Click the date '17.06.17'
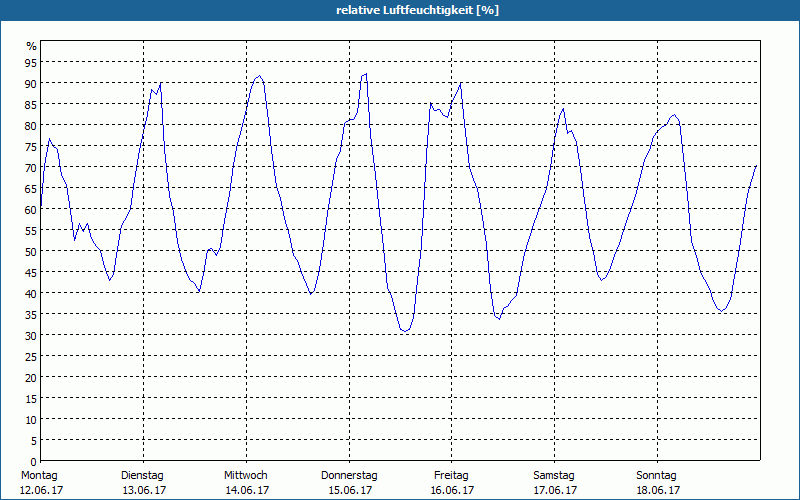This screenshot has height=500, width=800. [555, 490]
